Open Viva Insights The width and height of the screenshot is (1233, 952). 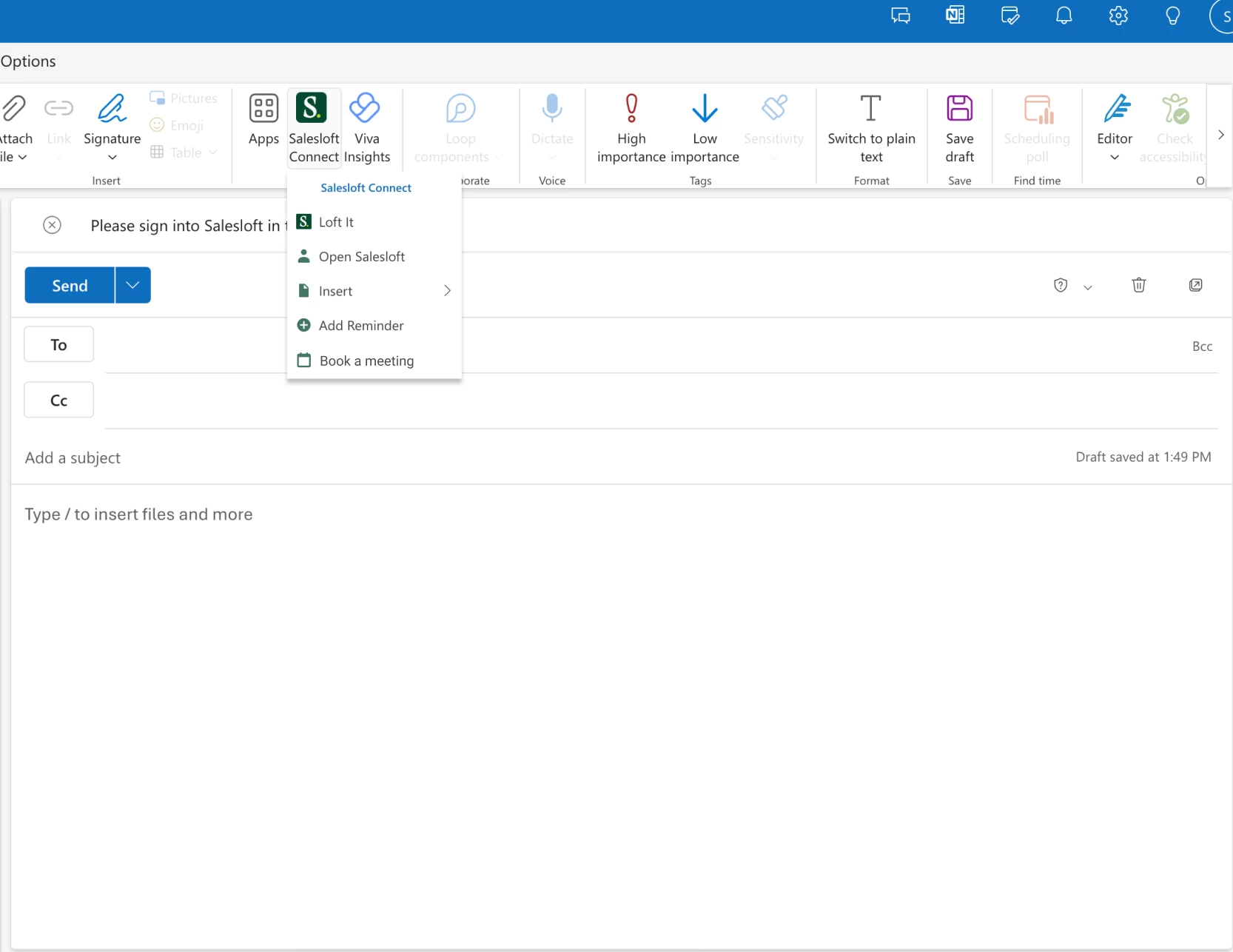(366, 127)
